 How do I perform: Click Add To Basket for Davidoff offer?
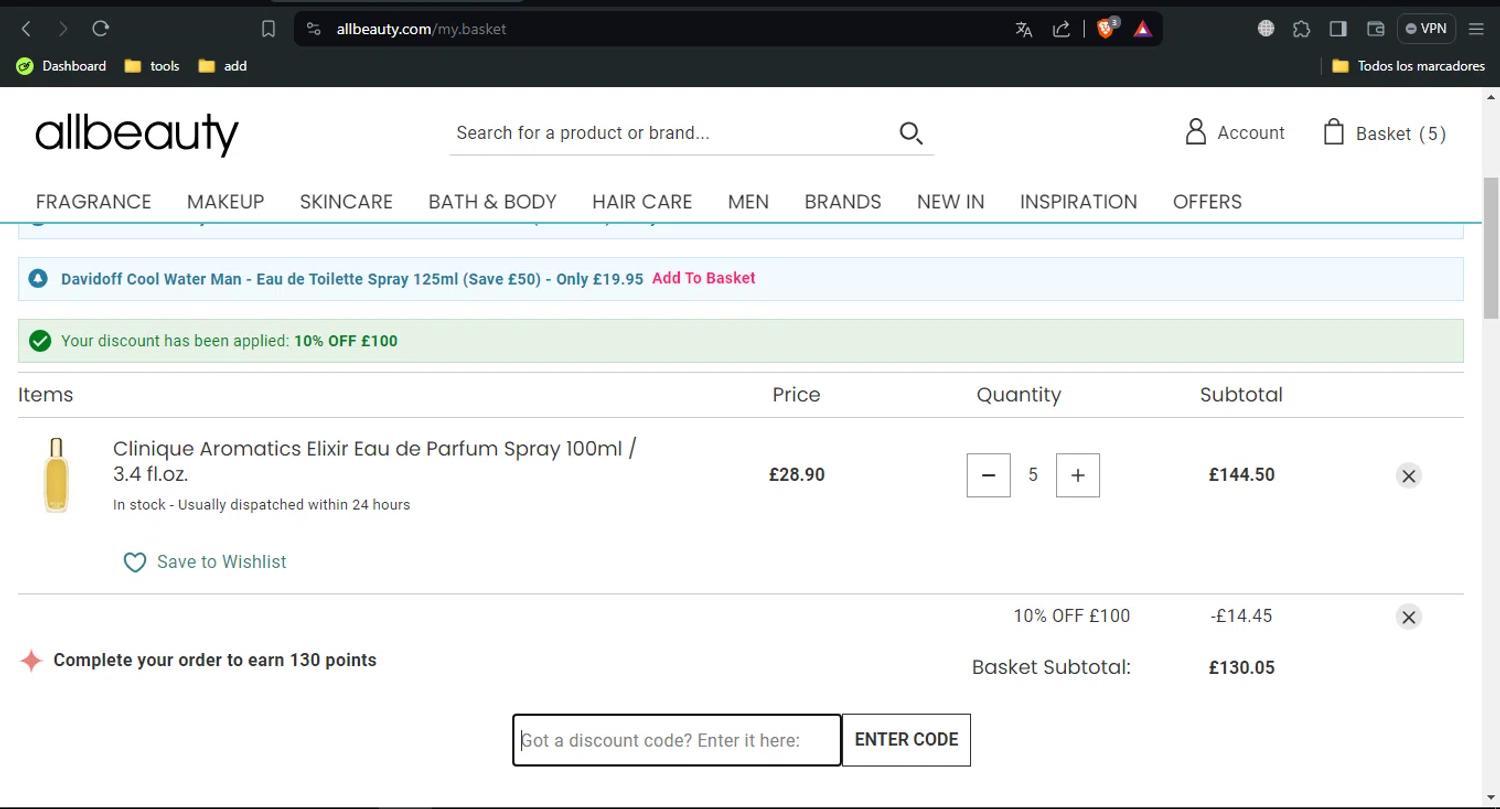704,278
